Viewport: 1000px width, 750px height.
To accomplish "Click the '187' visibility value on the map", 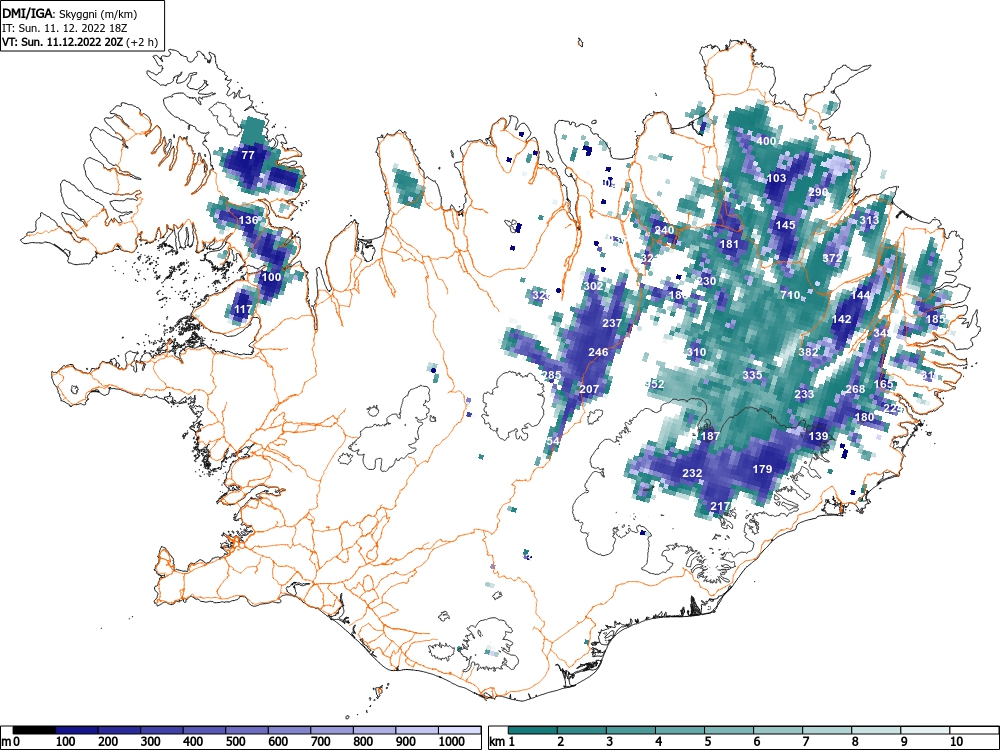I will pyautogui.click(x=710, y=436).
